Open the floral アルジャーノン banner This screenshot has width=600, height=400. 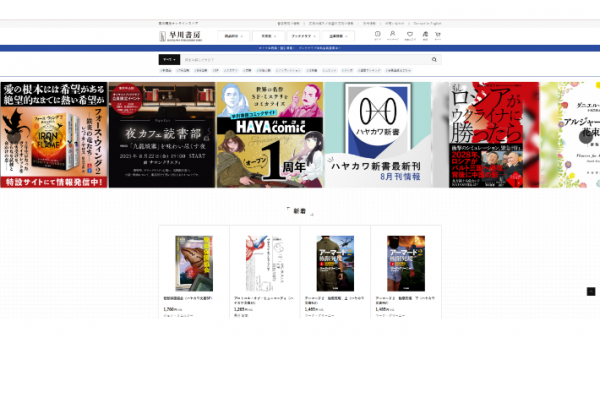(x=570, y=135)
